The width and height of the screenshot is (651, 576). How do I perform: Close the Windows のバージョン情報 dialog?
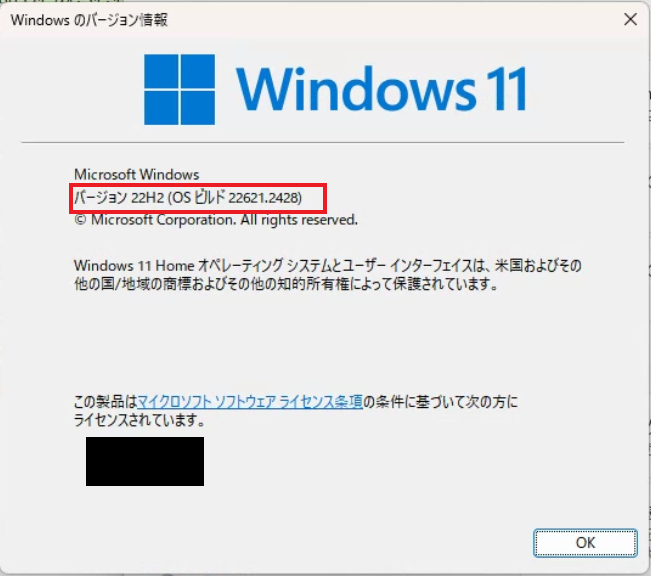pos(630,19)
